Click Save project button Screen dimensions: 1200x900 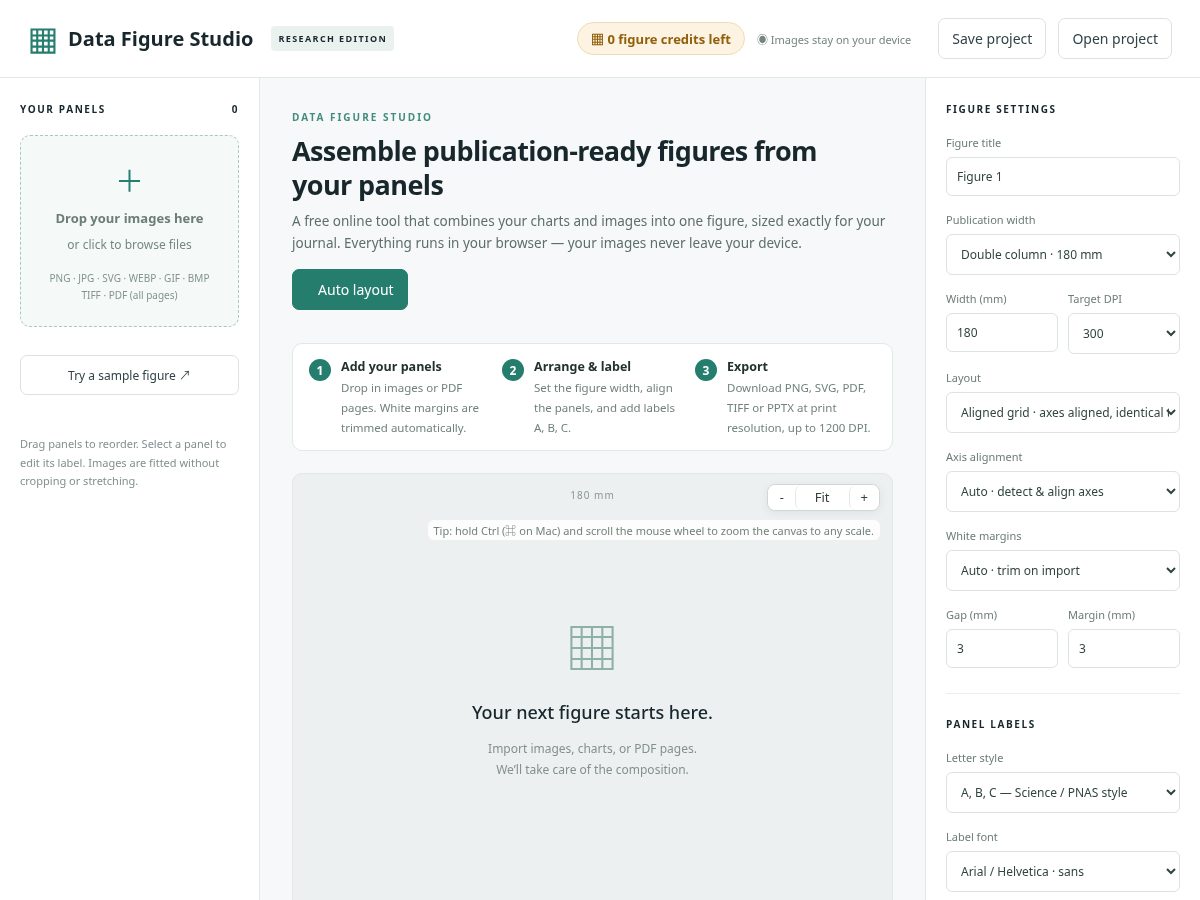coord(992,39)
